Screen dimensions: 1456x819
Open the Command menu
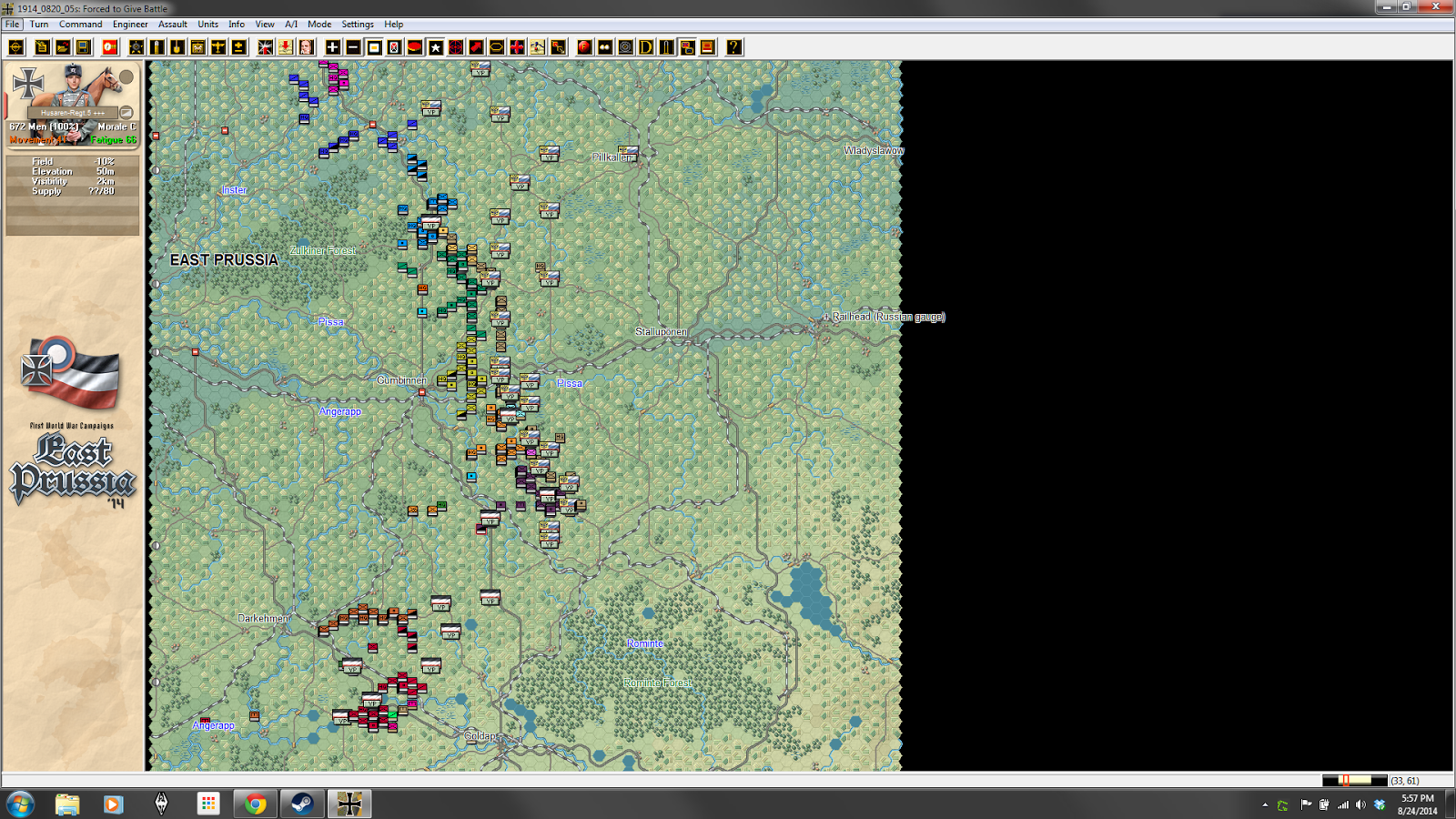(x=81, y=25)
